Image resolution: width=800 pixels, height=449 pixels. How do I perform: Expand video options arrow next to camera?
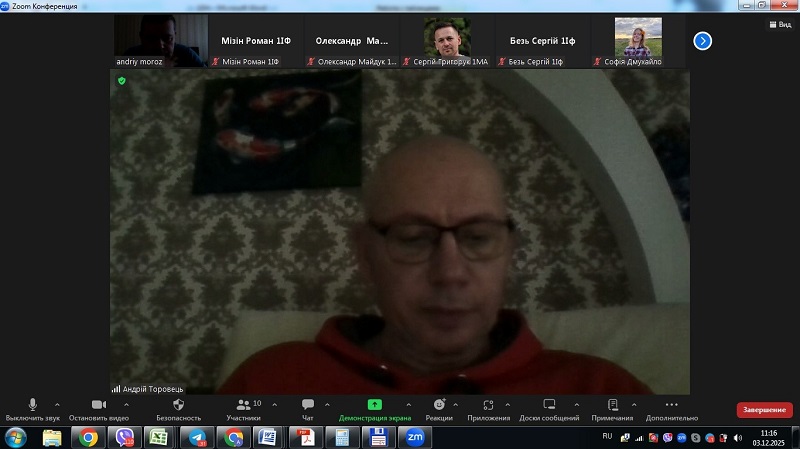125,405
